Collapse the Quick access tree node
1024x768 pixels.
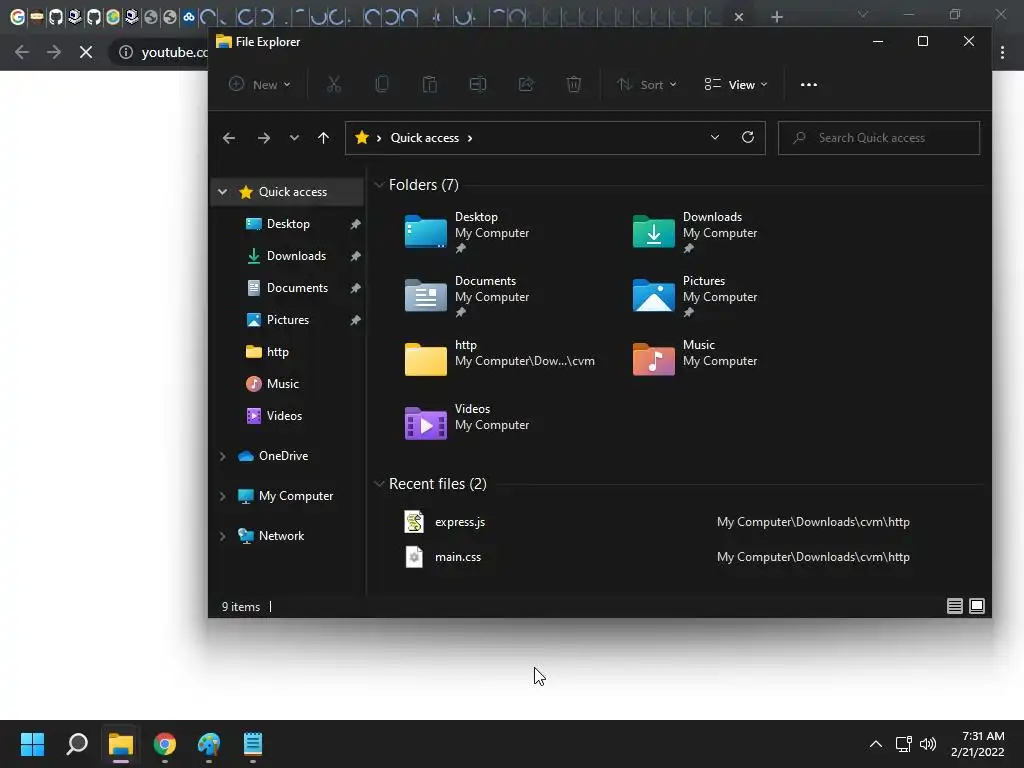coord(223,192)
